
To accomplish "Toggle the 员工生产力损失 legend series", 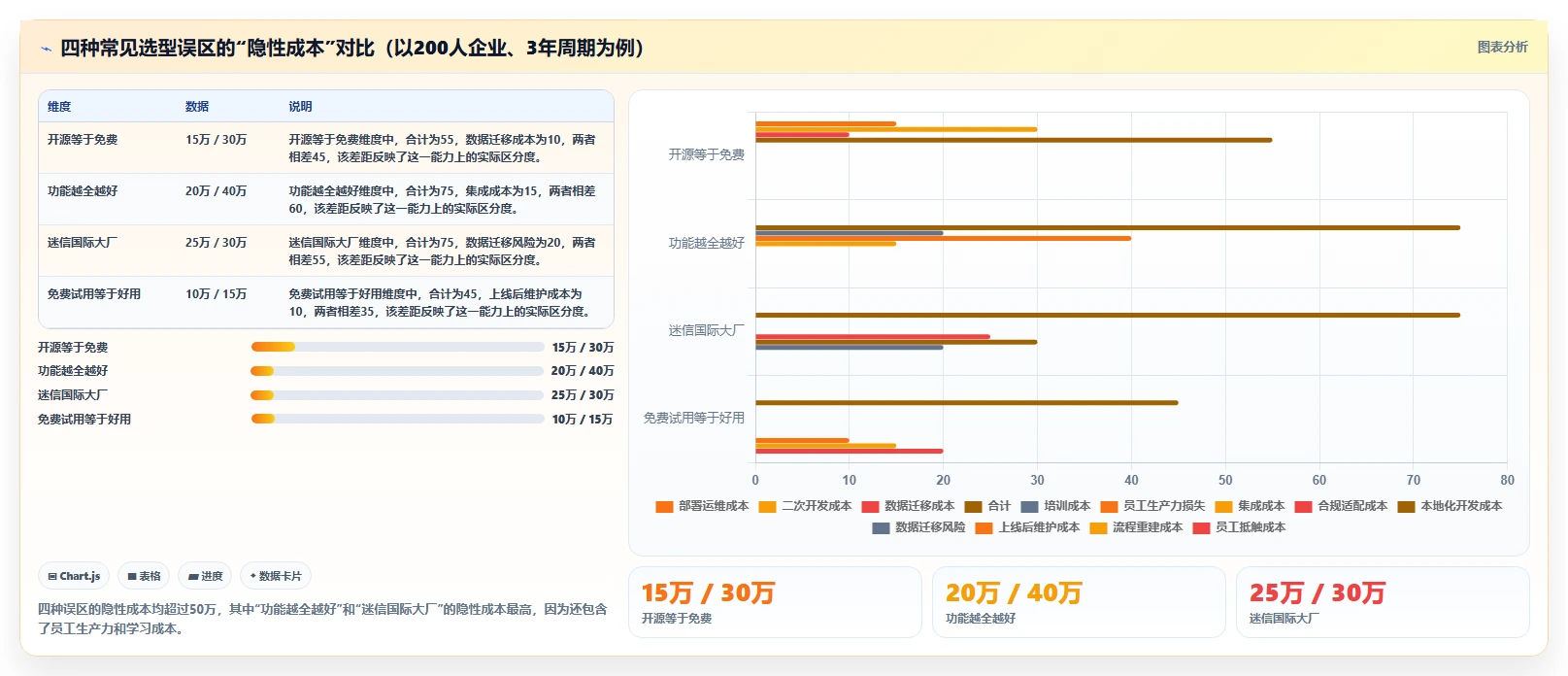I will [1152, 506].
